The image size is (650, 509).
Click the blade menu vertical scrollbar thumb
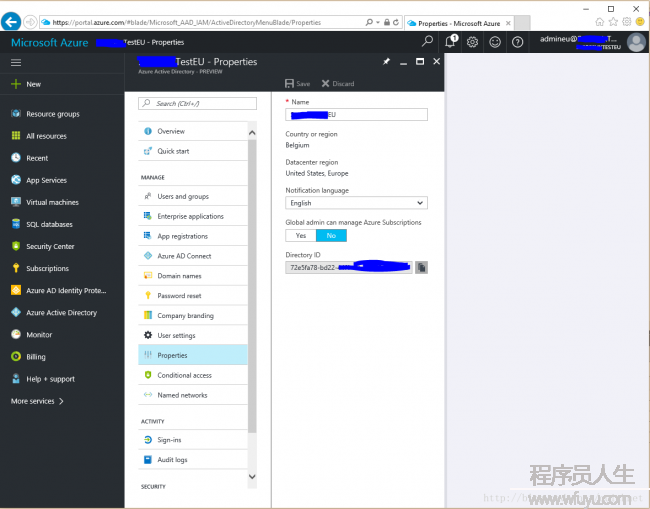(x=252, y=286)
